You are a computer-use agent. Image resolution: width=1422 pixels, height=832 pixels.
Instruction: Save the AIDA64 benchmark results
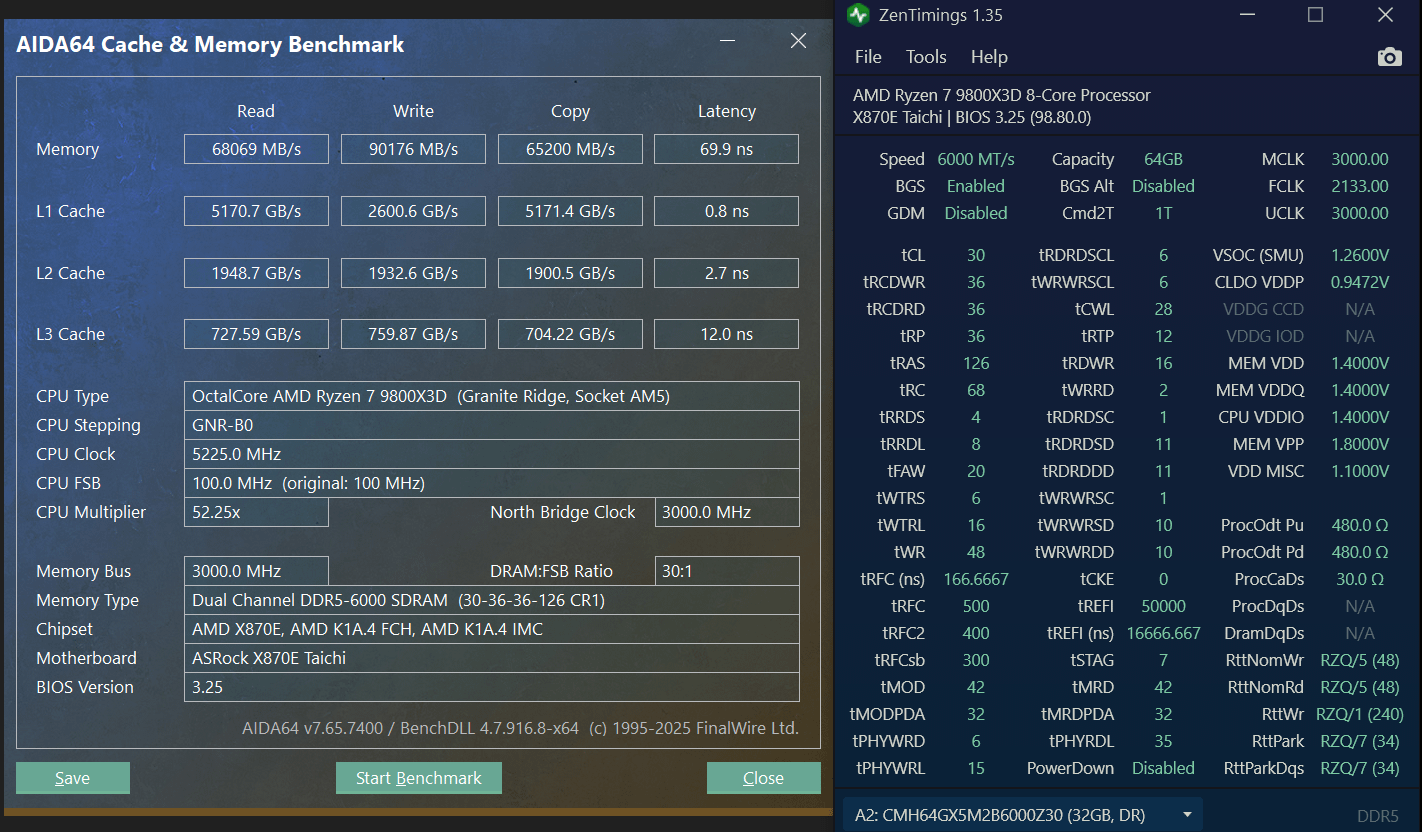pyautogui.click(x=73, y=778)
